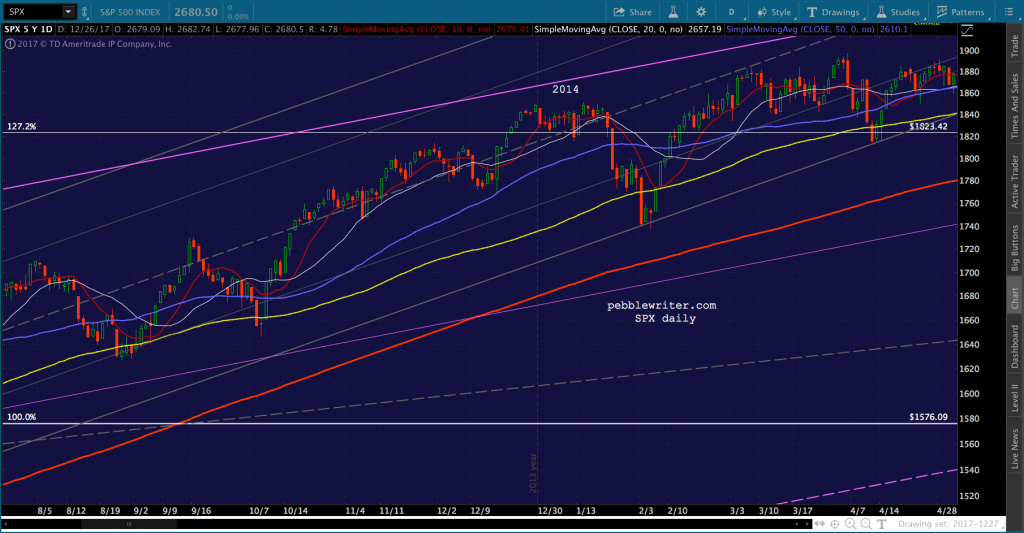Viewport: 1024px width, 533px height.
Task: Click the $1576.09 price label
Action: [928, 417]
